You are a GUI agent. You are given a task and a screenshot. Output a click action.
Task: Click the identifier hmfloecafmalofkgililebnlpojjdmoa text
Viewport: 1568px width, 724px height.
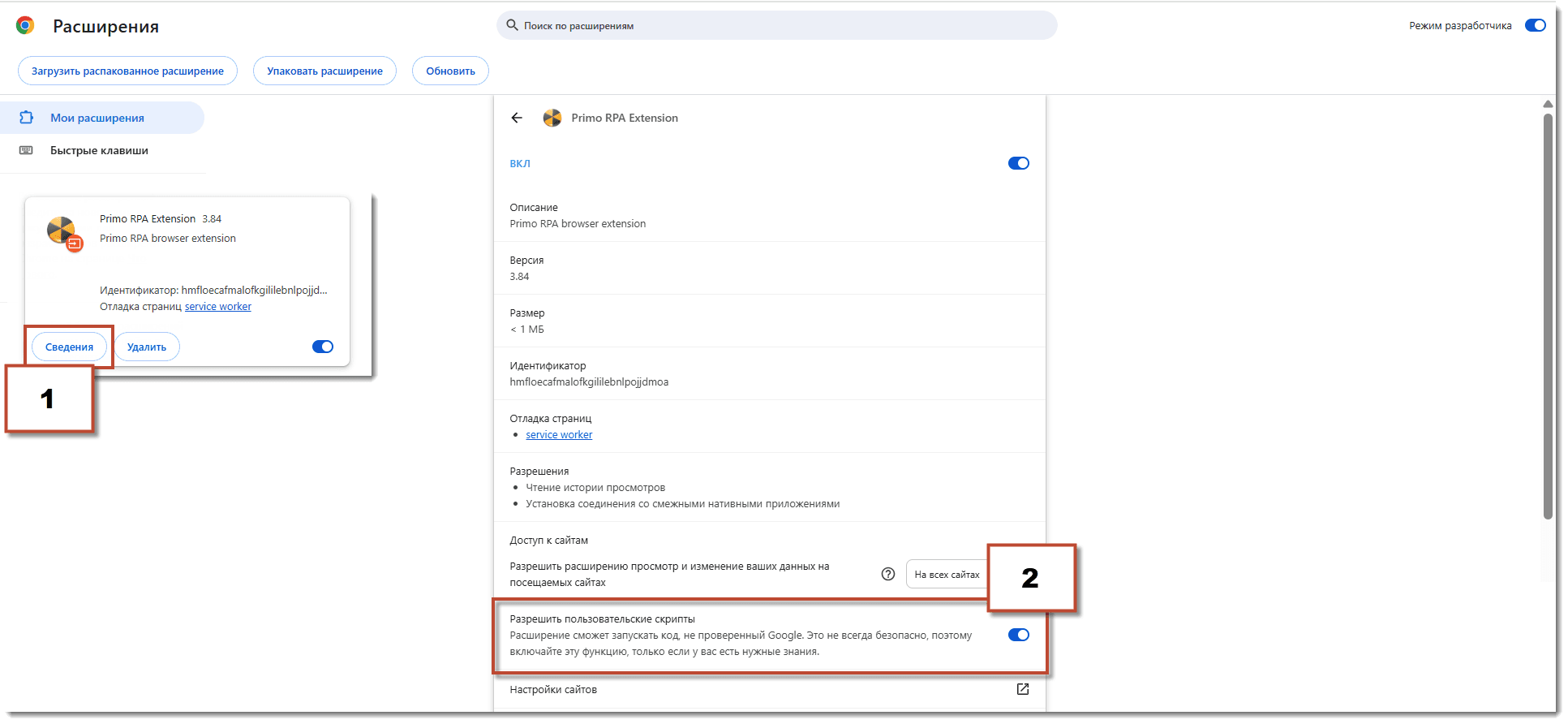coord(589,381)
